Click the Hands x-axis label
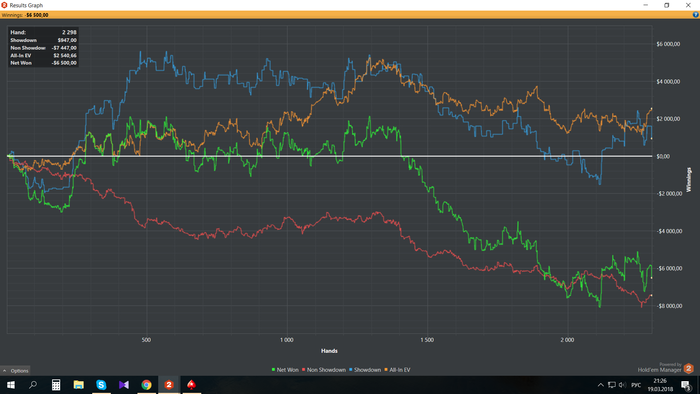700x394 pixels. (x=329, y=351)
